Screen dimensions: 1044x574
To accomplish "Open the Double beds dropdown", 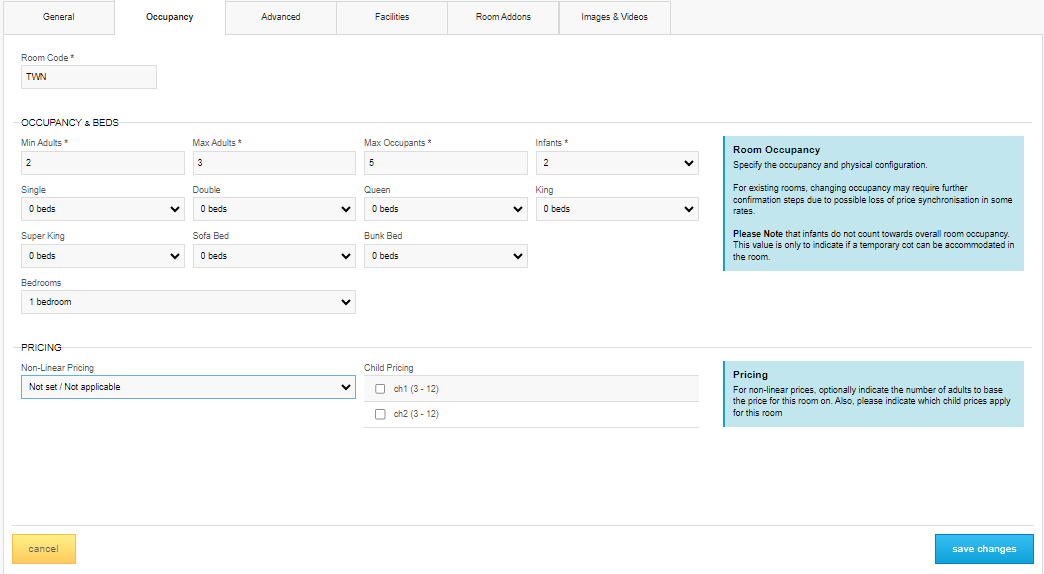I will click(x=274, y=209).
